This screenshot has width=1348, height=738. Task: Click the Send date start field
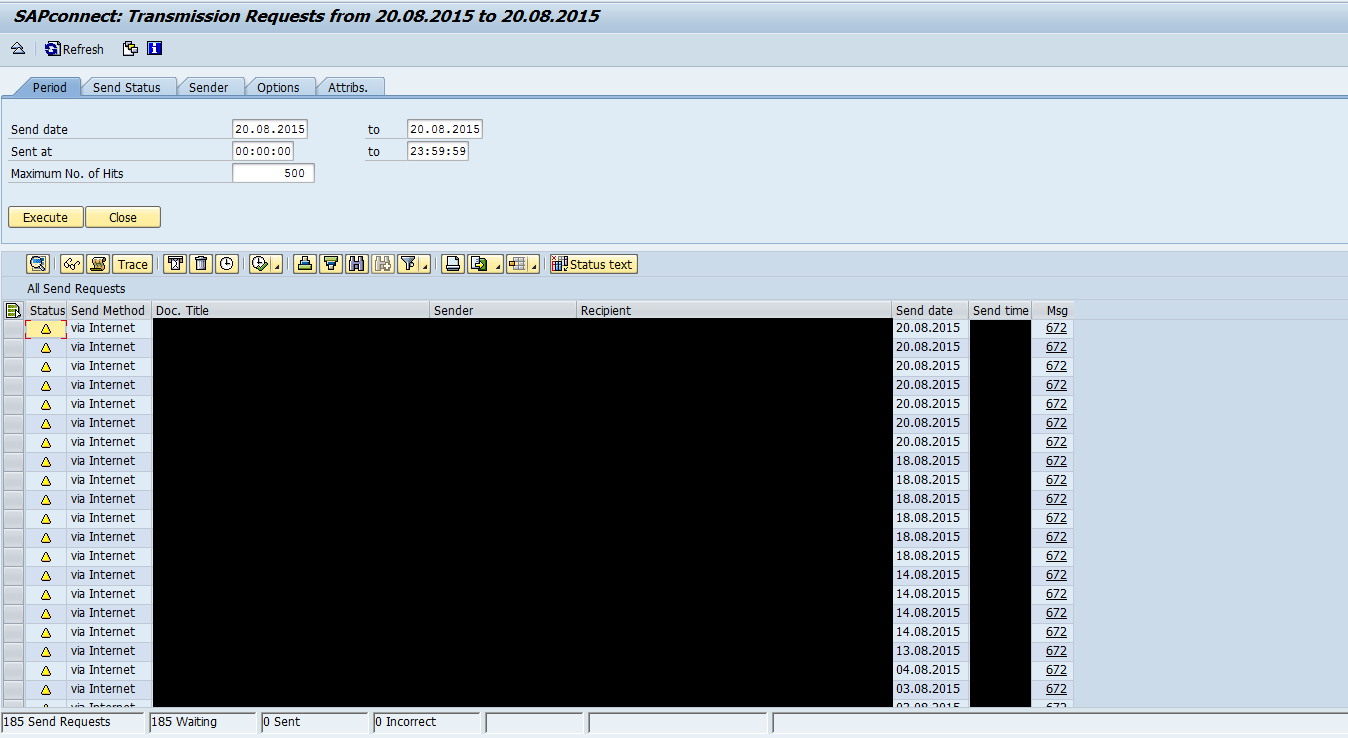click(x=270, y=129)
